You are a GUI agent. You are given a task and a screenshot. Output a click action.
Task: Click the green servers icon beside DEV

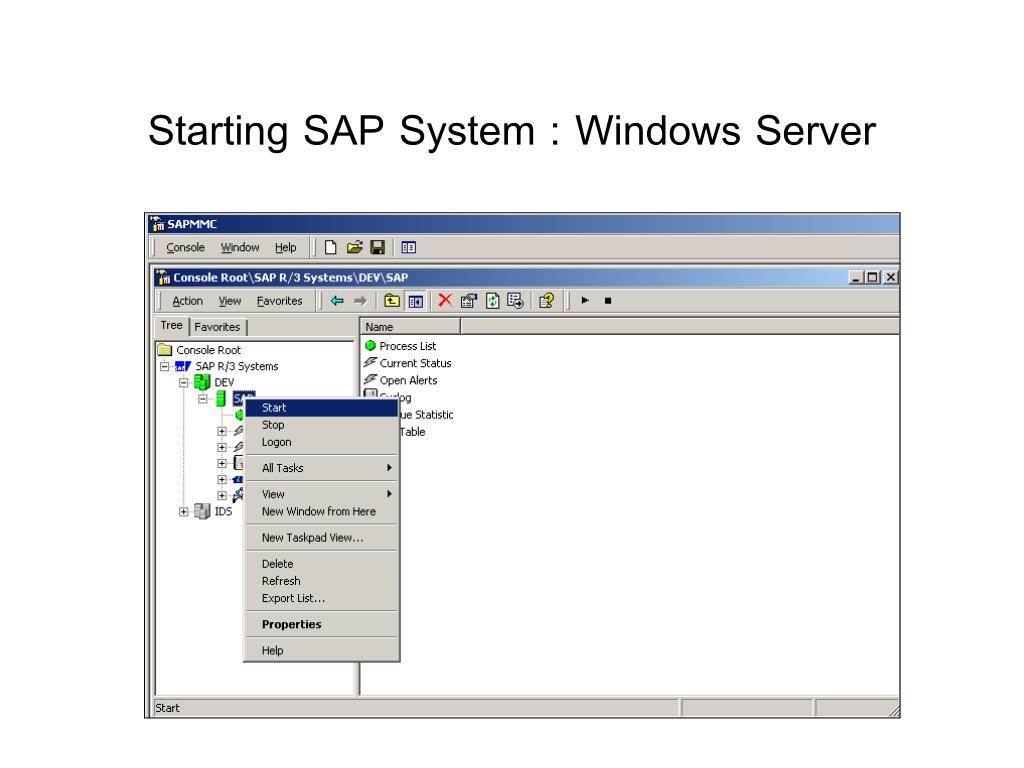pyautogui.click(x=202, y=382)
